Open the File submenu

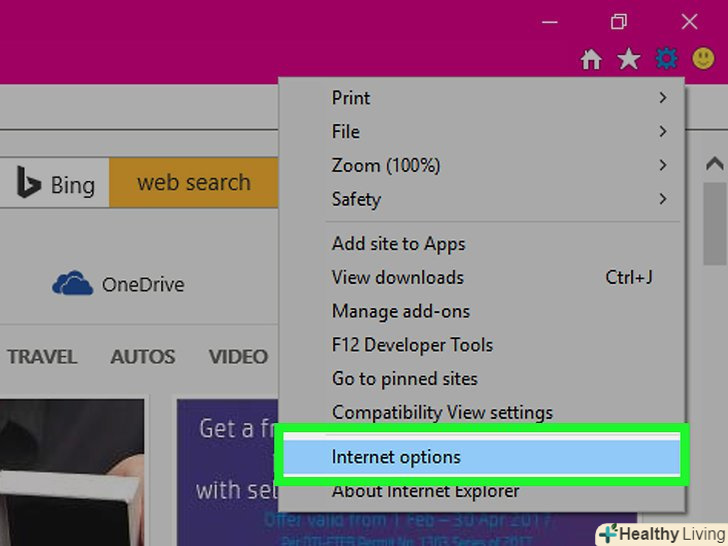481,132
